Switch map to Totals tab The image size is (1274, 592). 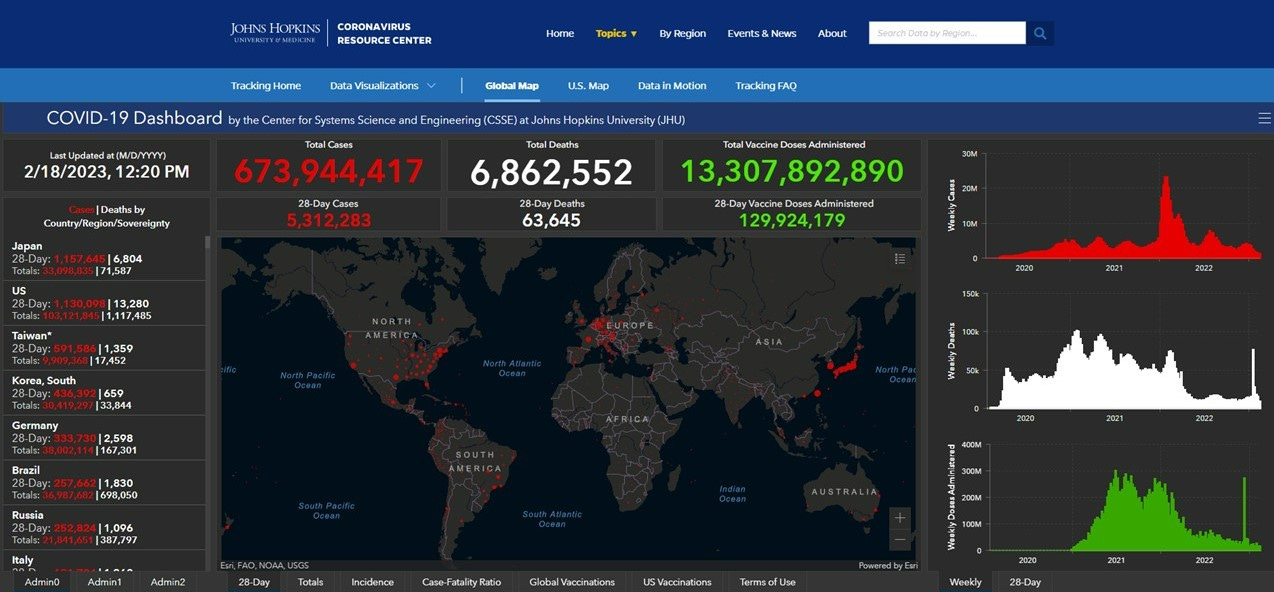(311, 582)
